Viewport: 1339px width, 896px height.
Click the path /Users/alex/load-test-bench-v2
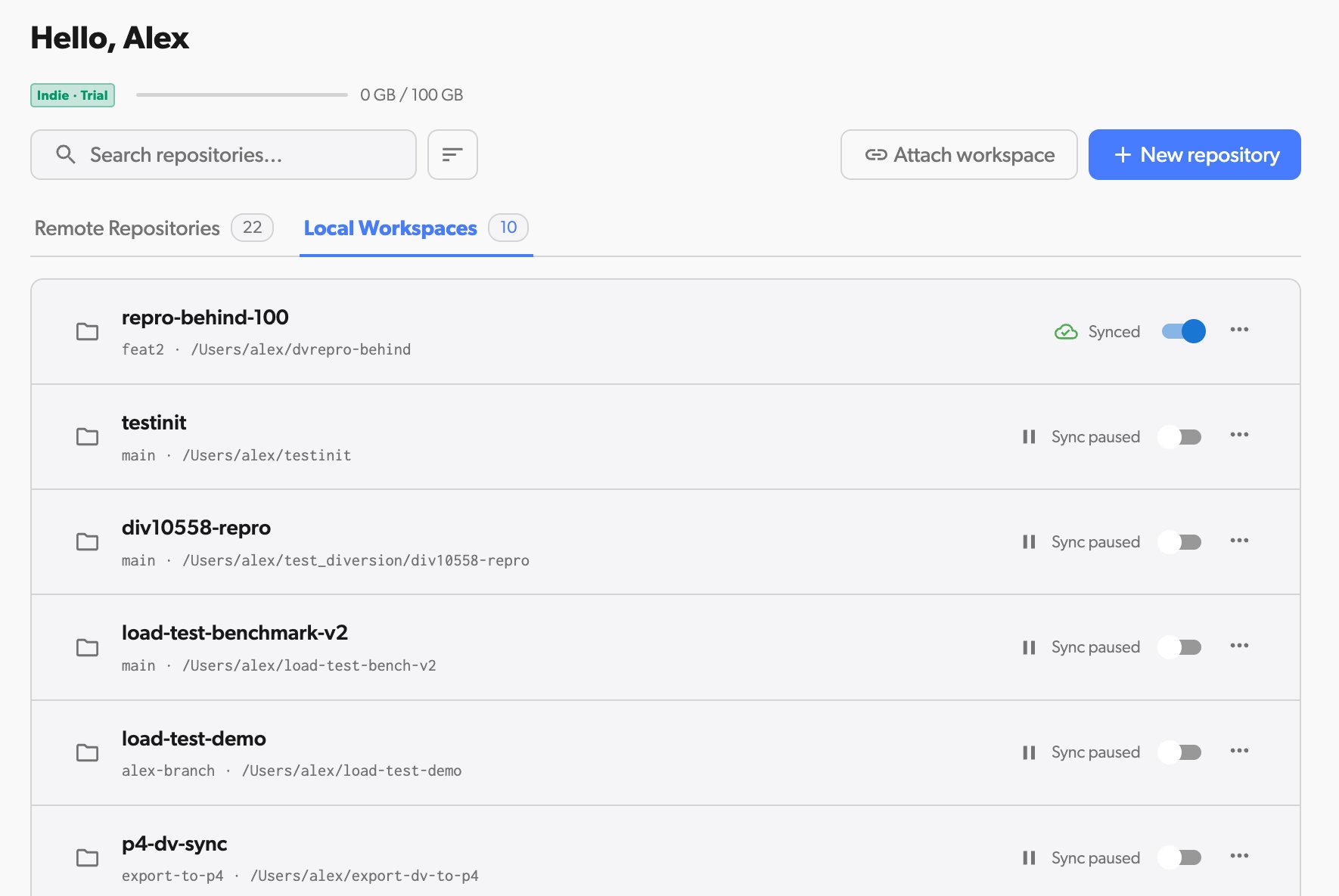tap(309, 665)
